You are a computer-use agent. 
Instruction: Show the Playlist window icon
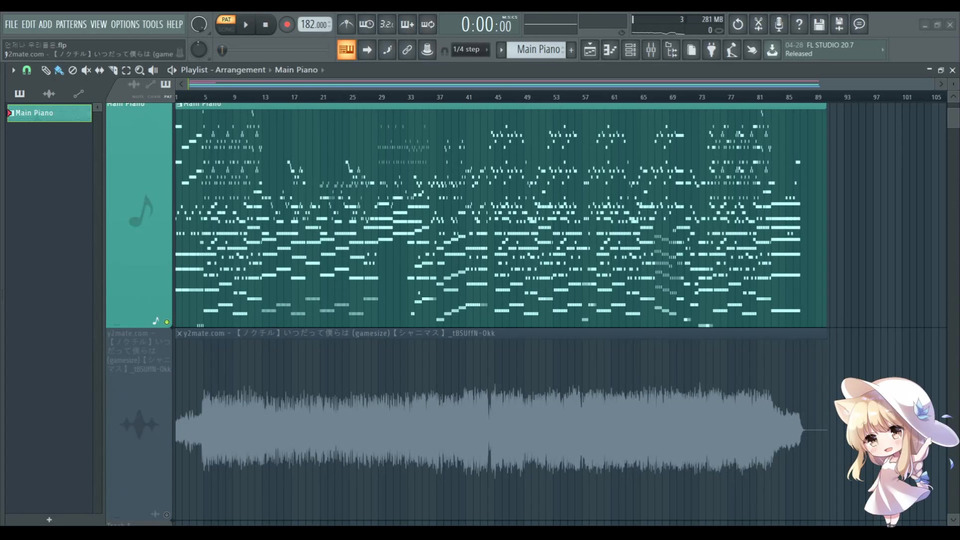pos(590,50)
